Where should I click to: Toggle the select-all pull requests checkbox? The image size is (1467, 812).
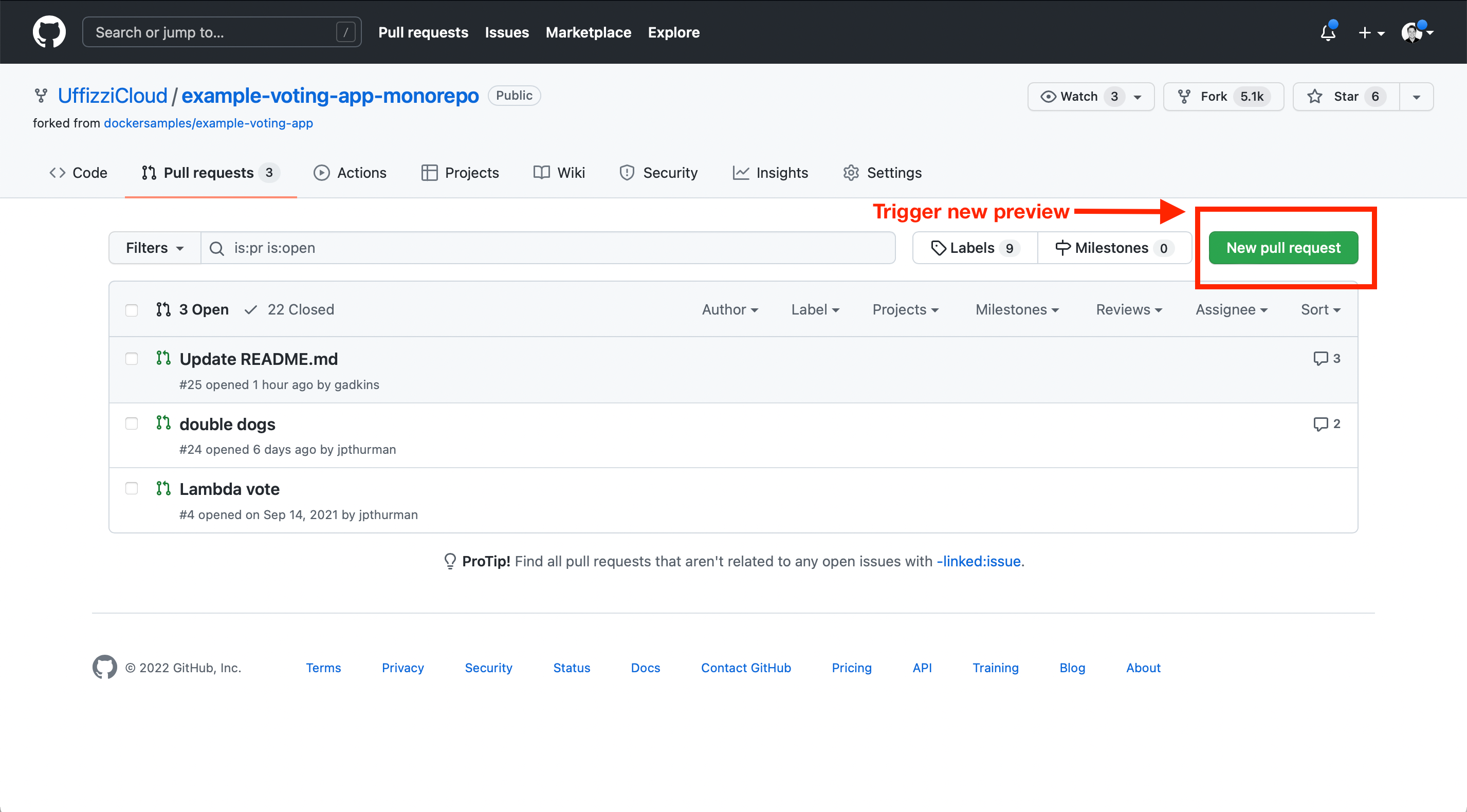tap(132, 310)
